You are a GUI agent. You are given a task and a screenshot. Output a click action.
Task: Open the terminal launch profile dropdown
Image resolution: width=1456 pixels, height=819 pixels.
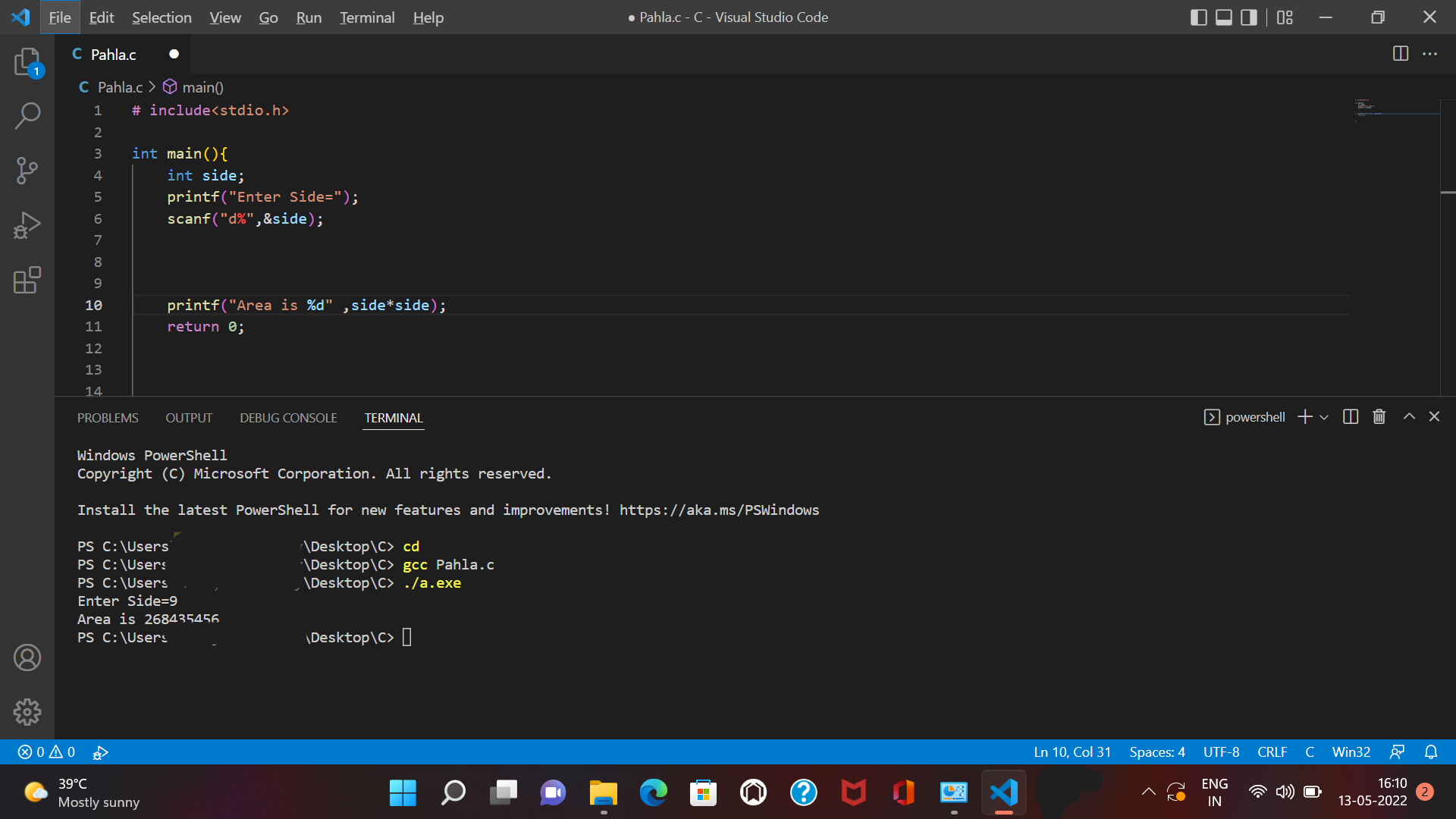(x=1324, y=416)
